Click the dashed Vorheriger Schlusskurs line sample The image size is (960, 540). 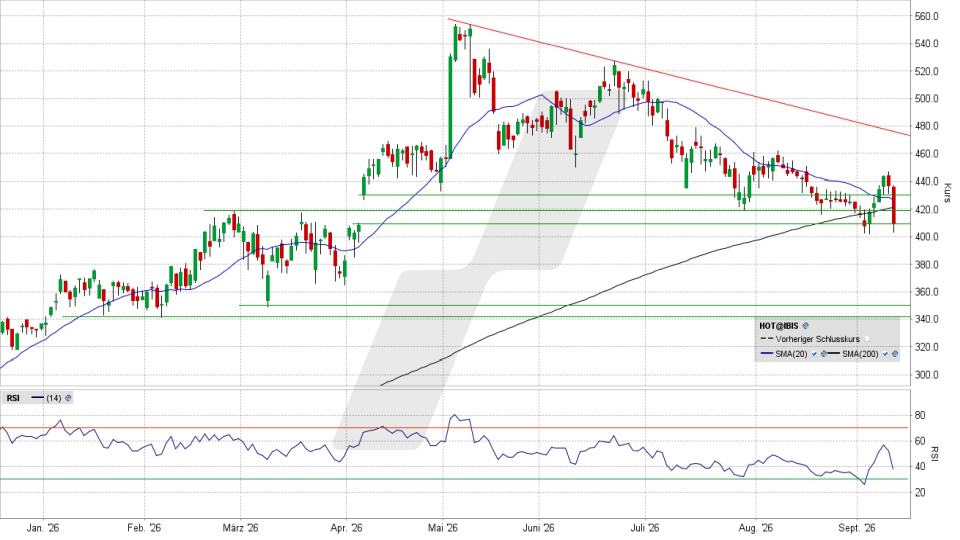click(767, 339)
